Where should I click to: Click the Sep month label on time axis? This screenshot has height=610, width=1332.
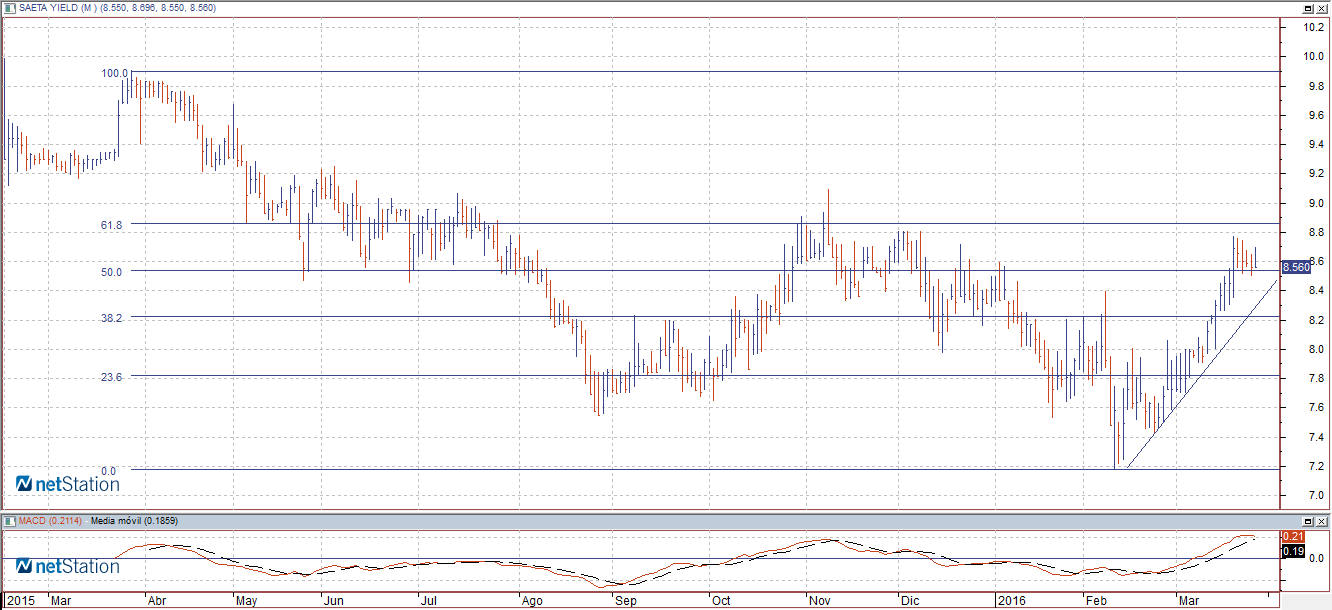coord(625,601)
